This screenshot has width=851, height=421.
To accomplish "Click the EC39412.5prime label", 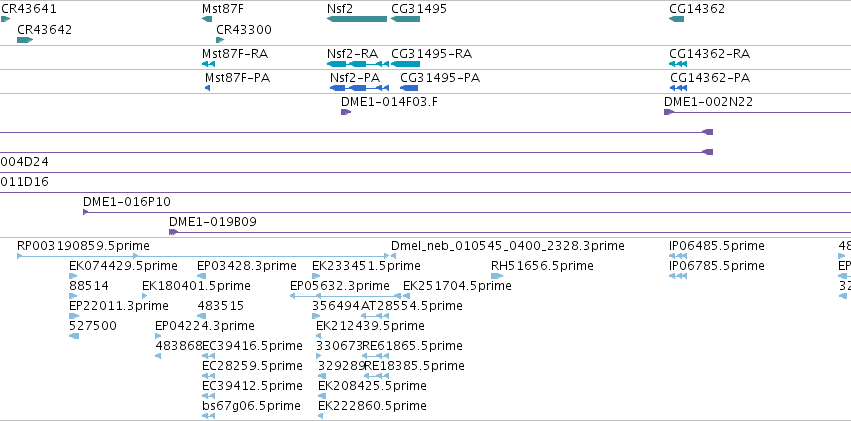I will click(x=252, y=386).
